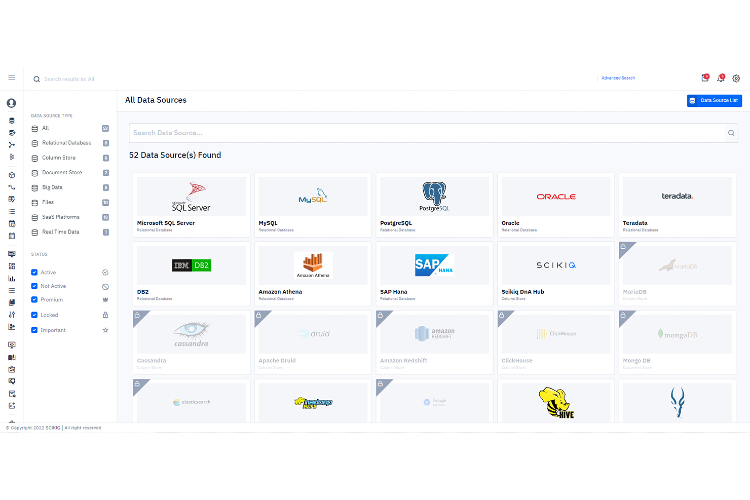Focus the Search Data Source input field
The height and width of the screenshot is (500, 750).
click(x=427, y=133)
